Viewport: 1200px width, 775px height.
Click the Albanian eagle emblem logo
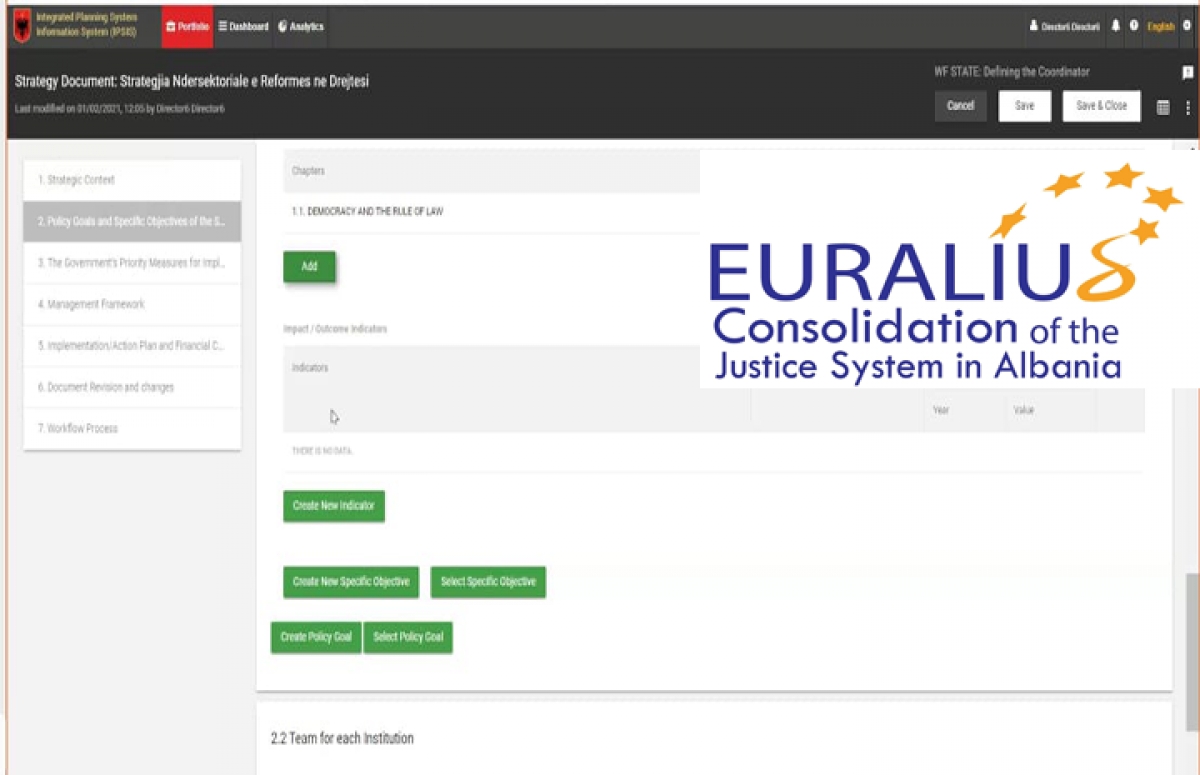click(21, 27)
